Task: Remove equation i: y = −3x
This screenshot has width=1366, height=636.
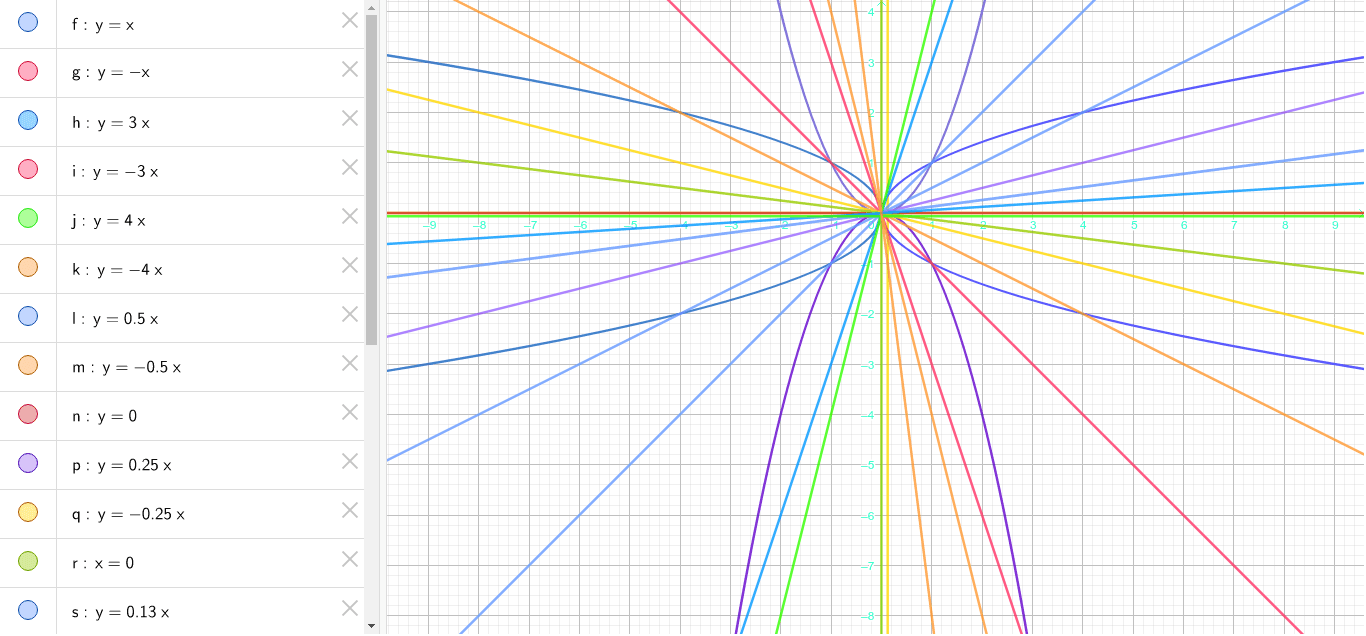Action: click(x=350, y=167)
